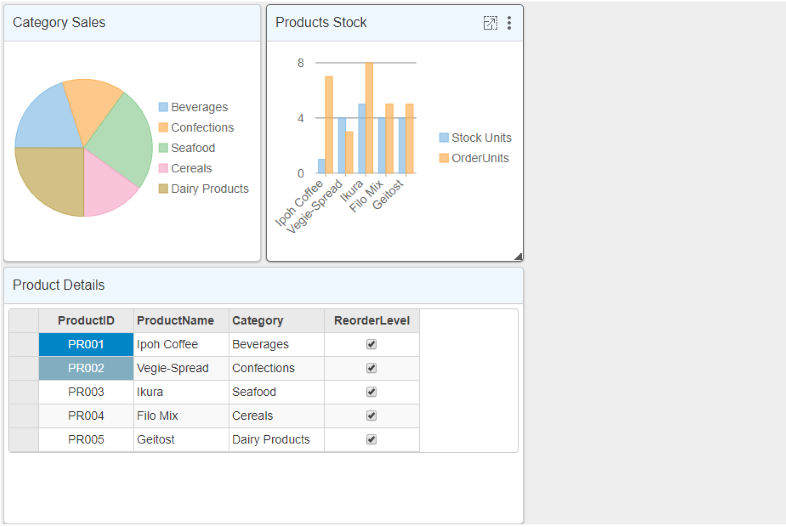
Task: Click the Beverages legend color icon
Action: 163,108
